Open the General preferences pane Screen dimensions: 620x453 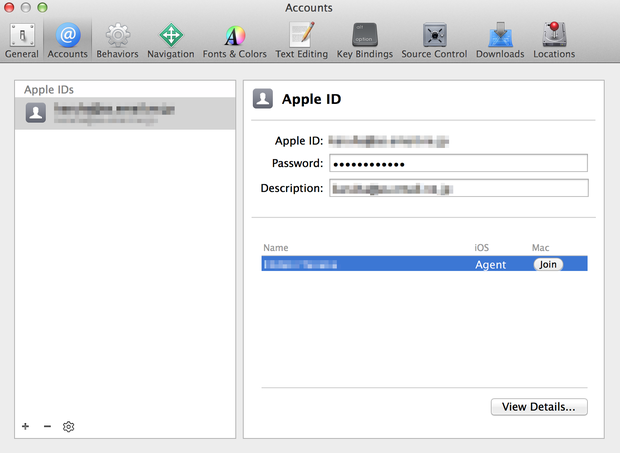click(22, 40)
